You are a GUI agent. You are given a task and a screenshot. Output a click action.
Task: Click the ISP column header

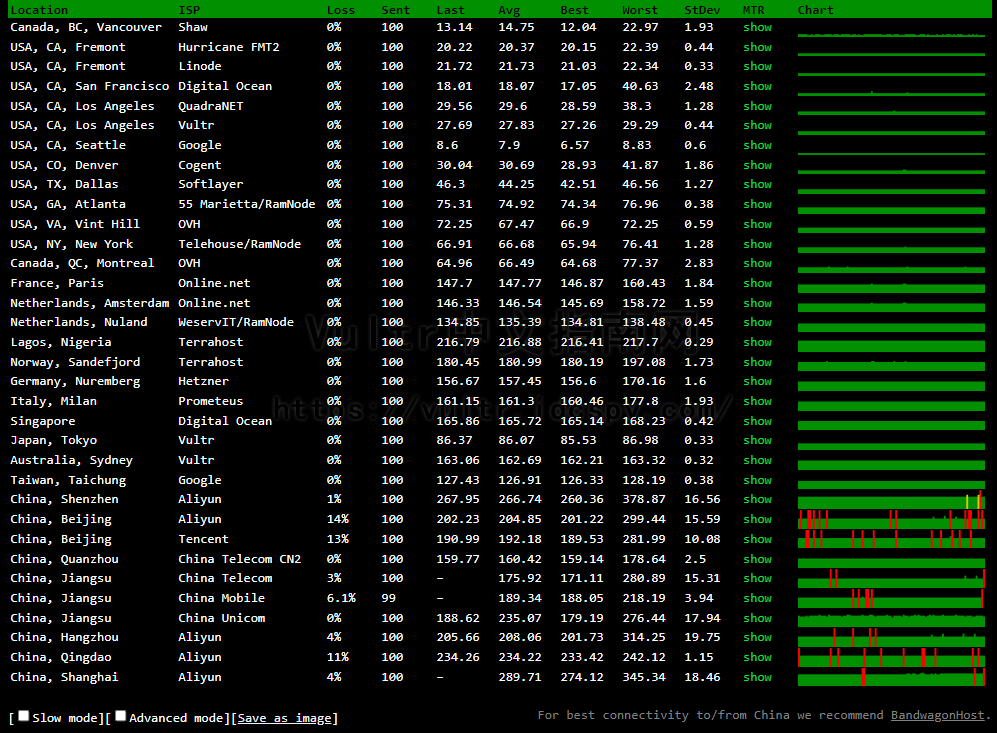tap(189, 10)
